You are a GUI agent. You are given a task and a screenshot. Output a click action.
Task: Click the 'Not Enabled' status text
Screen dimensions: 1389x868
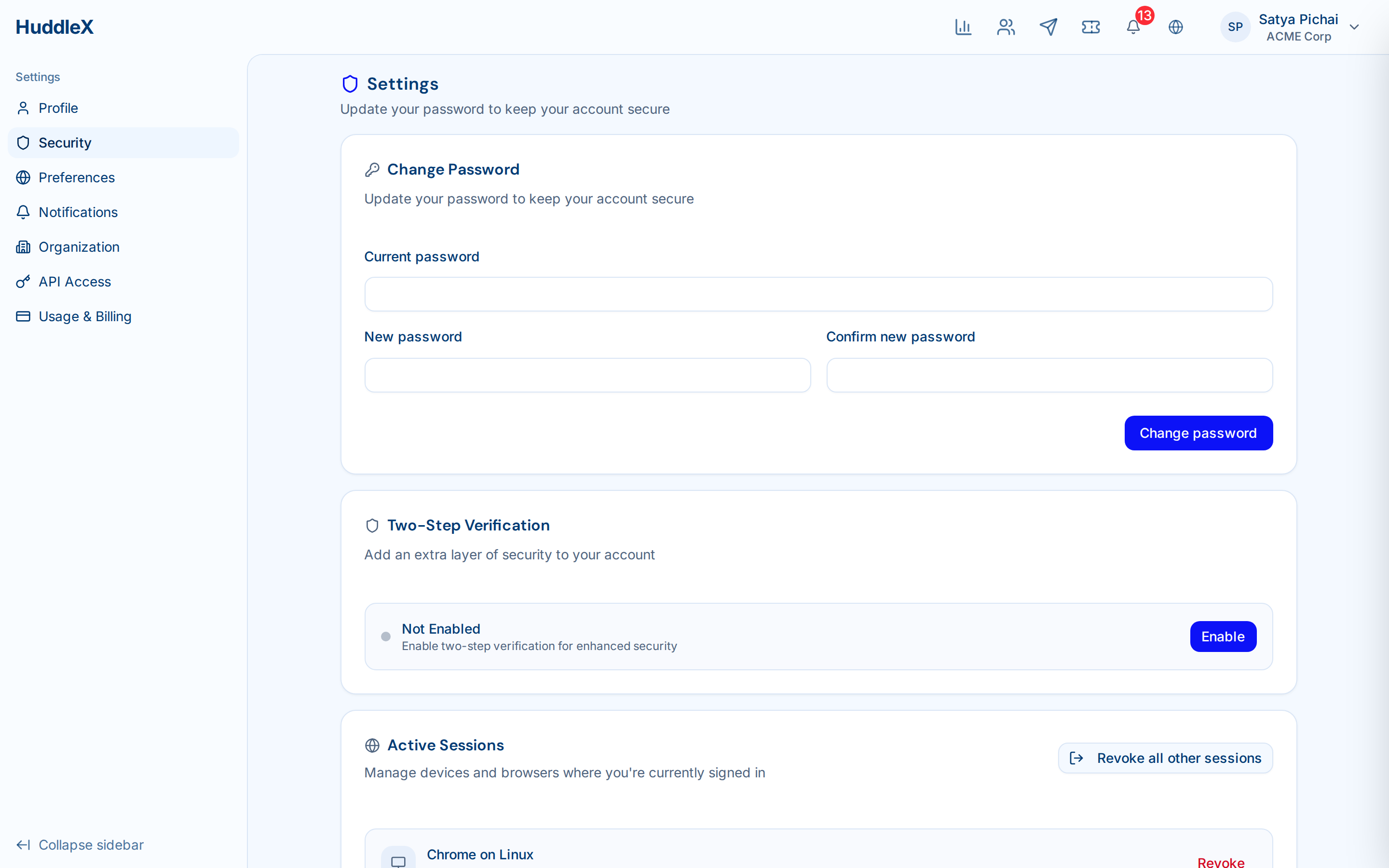[441, 629]
